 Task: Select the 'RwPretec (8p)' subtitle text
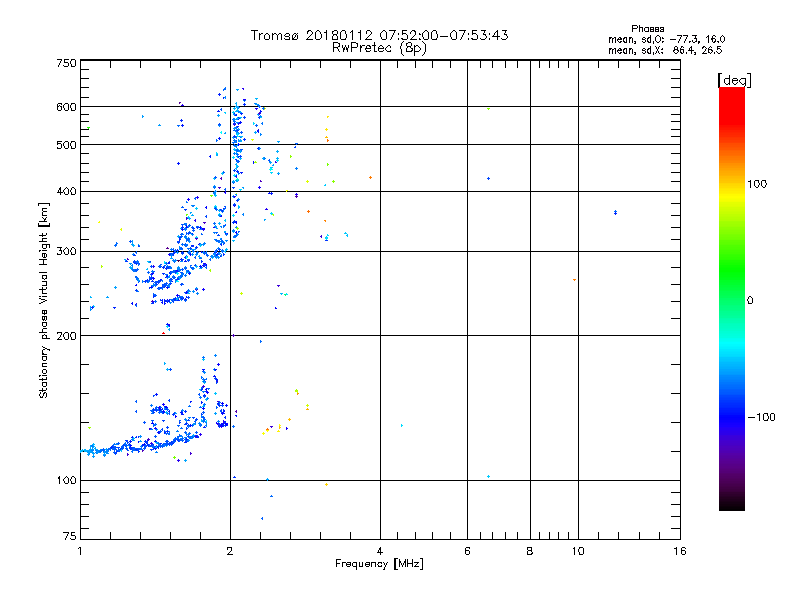tap(379, 48)
